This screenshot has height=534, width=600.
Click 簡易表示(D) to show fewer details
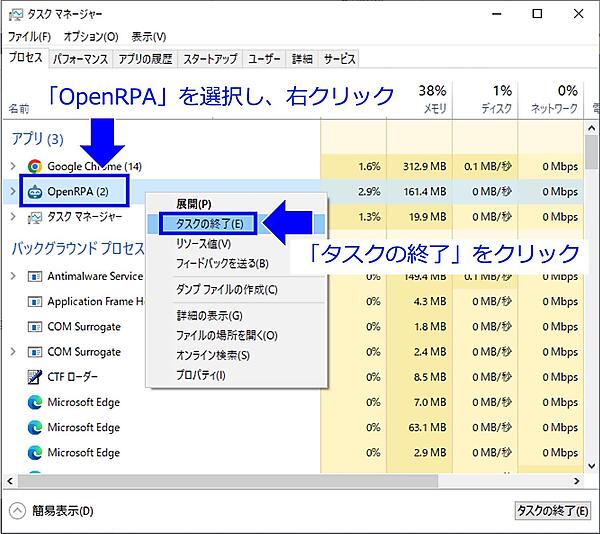[x=63, y=511]
